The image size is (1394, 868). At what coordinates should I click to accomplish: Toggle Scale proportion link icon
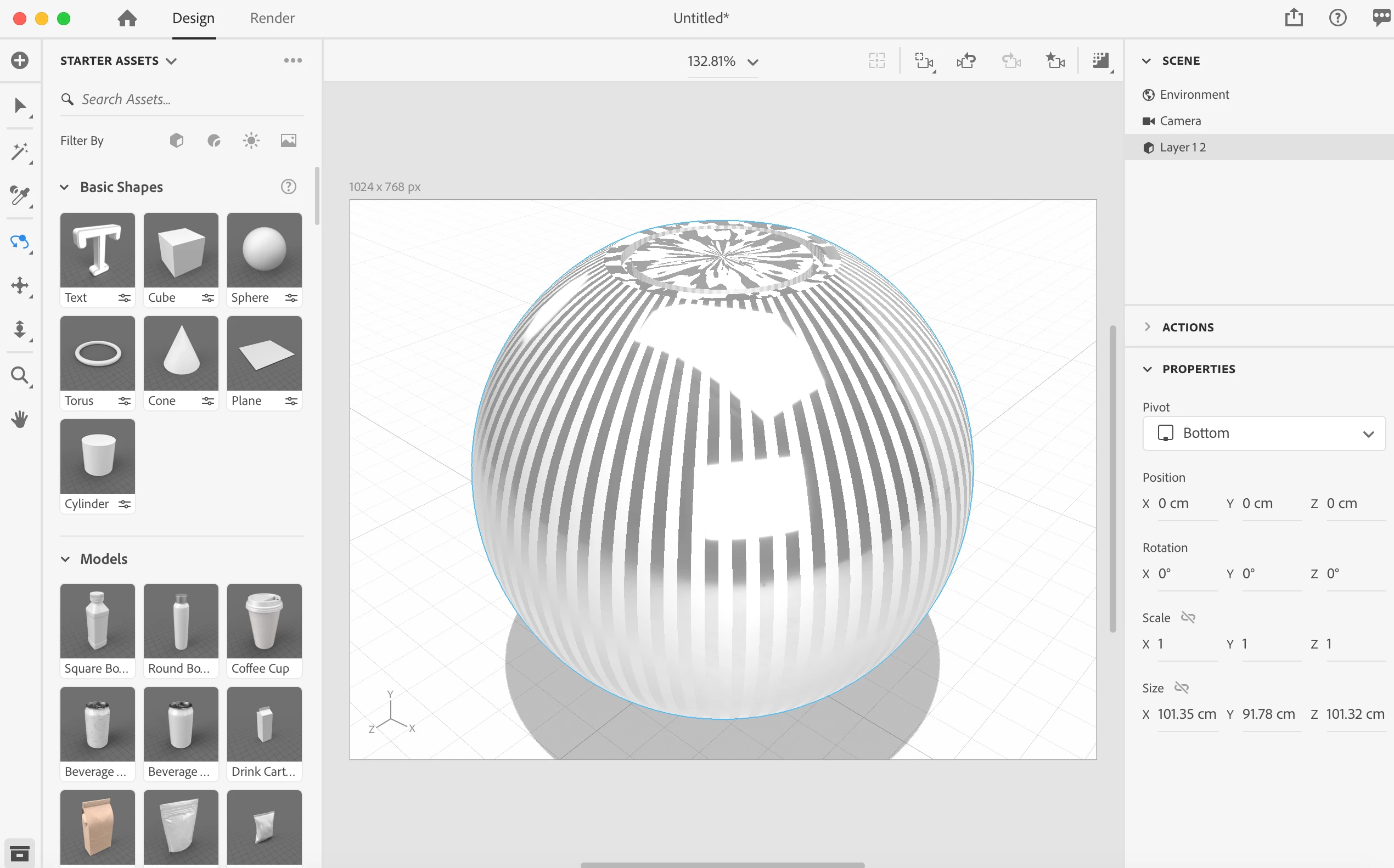pos(1188,617)
